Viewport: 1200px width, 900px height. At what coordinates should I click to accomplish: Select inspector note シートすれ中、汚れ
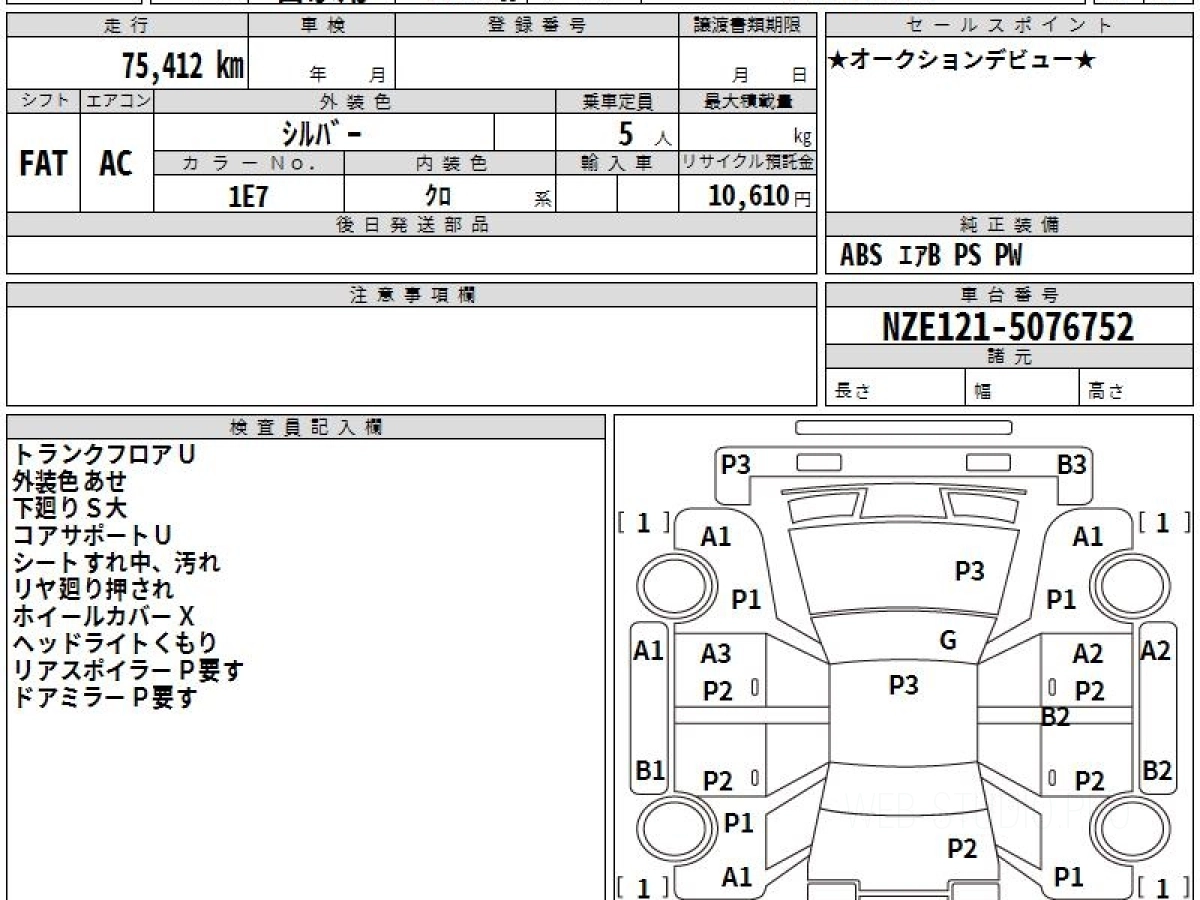[x=116, y=562]
